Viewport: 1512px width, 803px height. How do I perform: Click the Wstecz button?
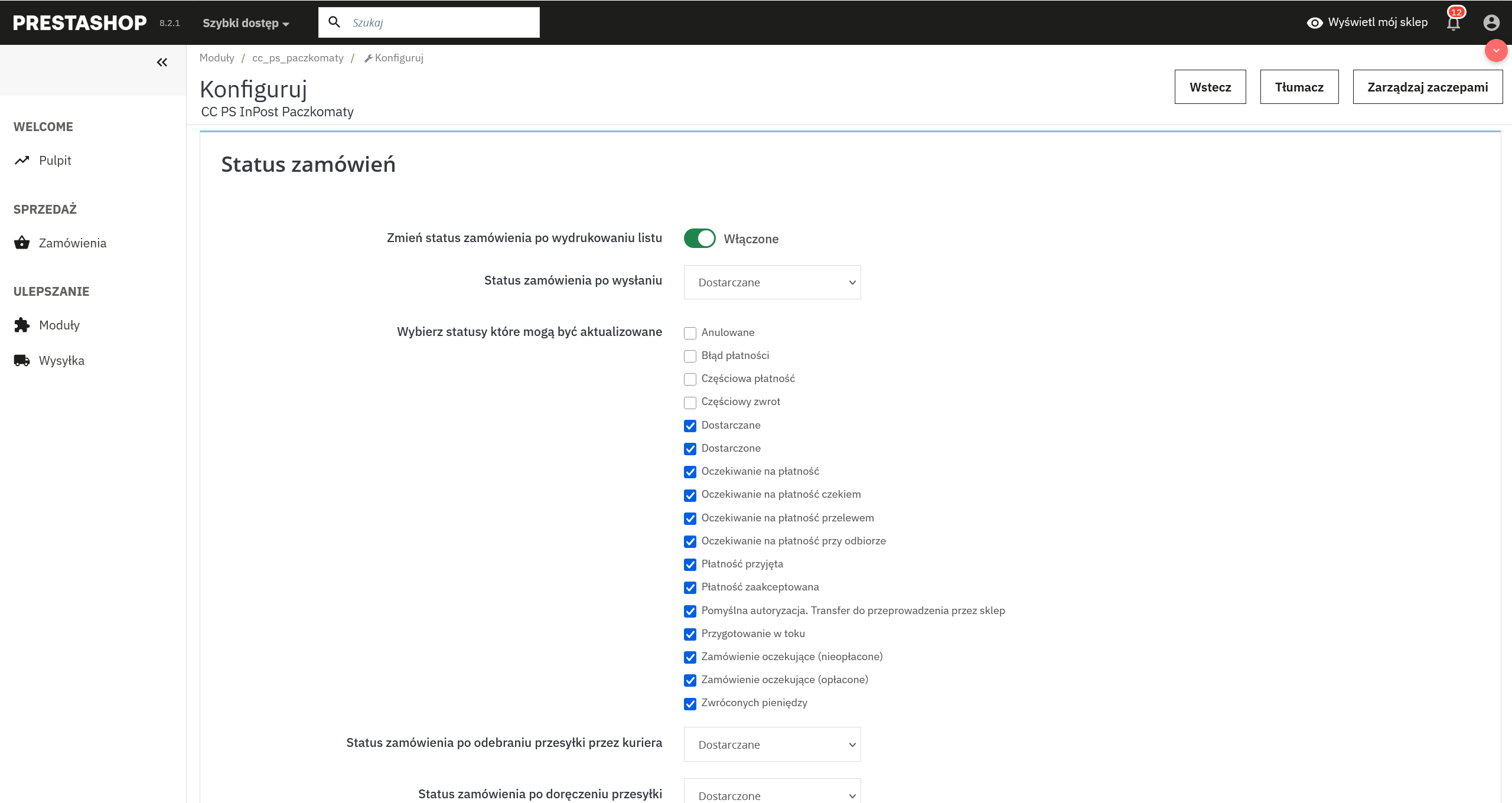coord(1210,87)
